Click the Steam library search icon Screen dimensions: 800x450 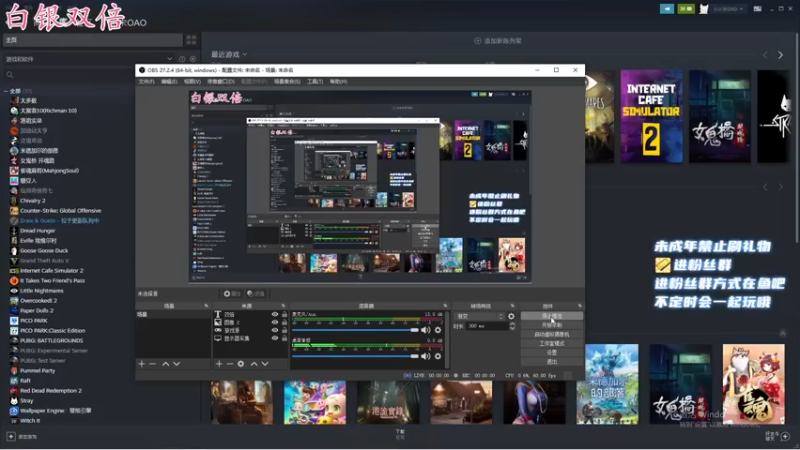(x=10, y=75)
